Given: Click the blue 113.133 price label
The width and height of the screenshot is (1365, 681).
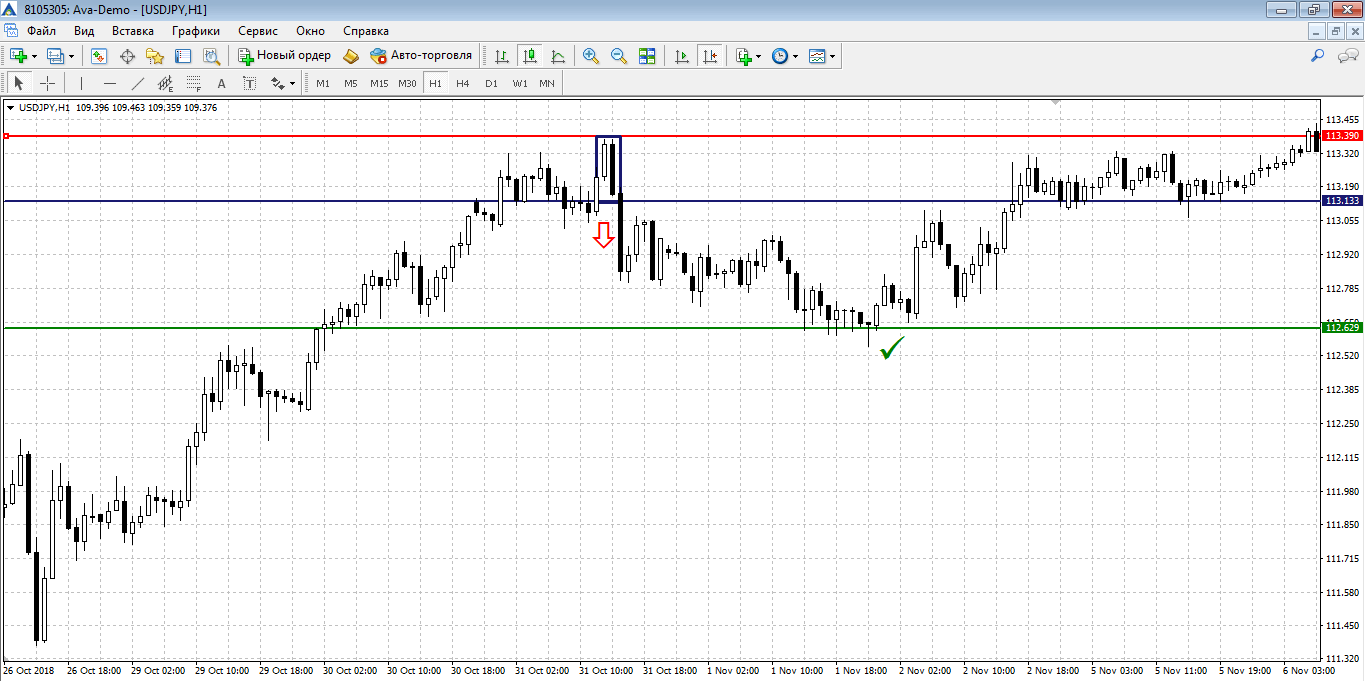Looking at the screenshot, I should (1342, 201).
